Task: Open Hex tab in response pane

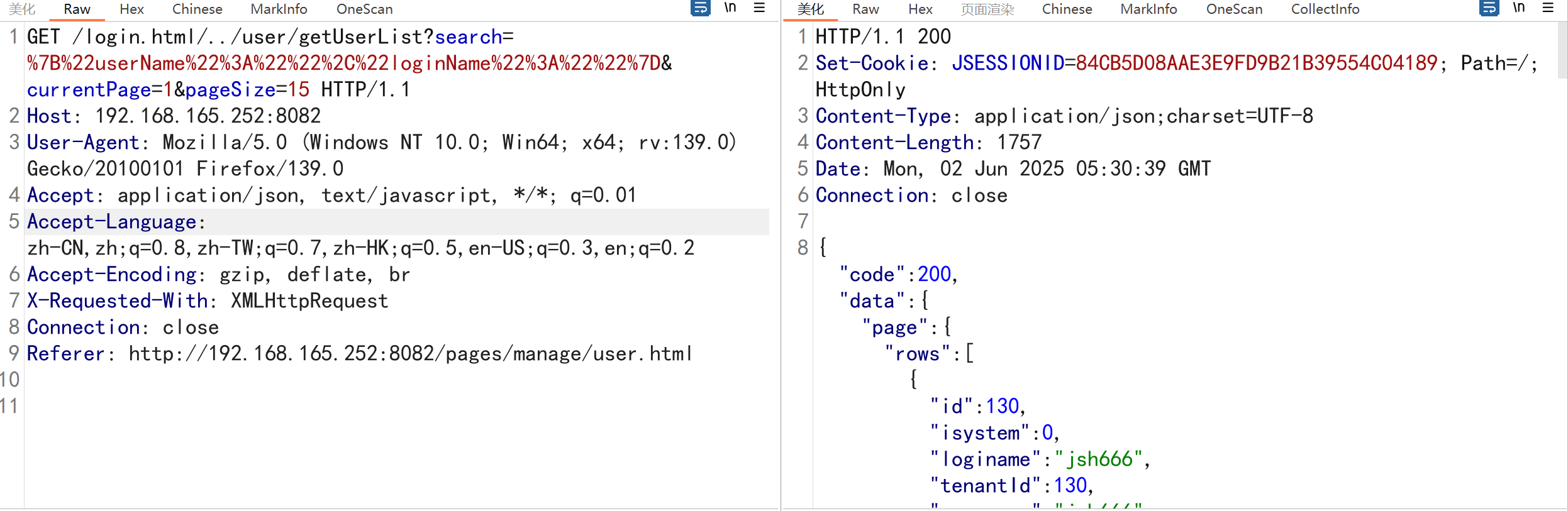Action: click(920, 9)
